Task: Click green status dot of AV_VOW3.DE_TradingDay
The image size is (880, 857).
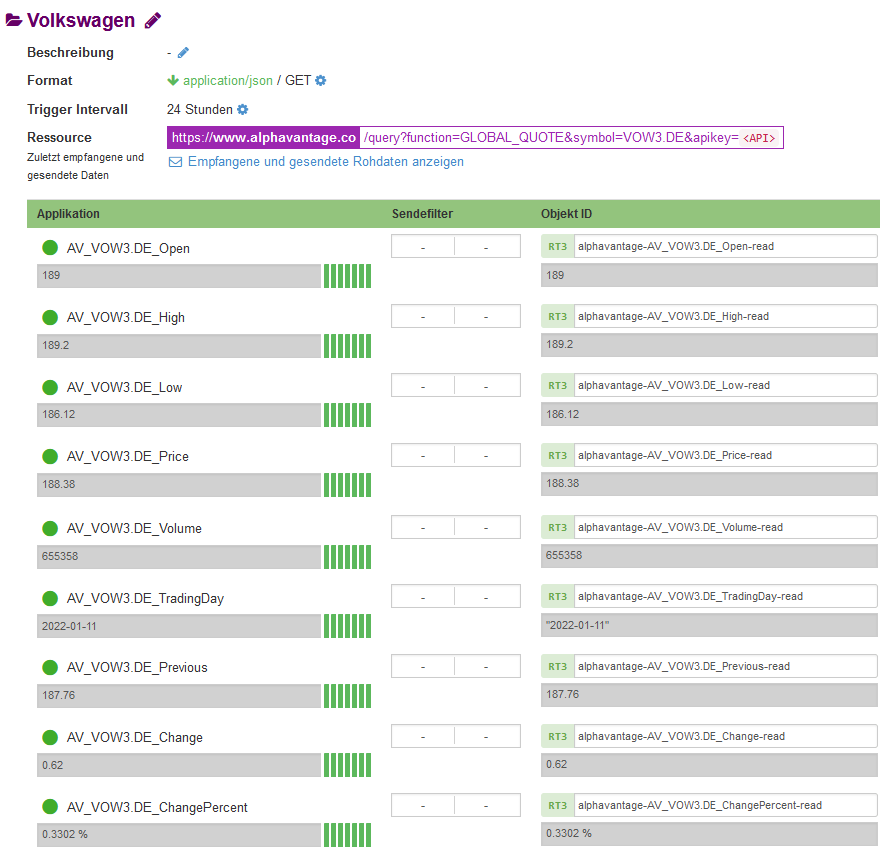Action: pyautogui.click(x=50, y=598)
